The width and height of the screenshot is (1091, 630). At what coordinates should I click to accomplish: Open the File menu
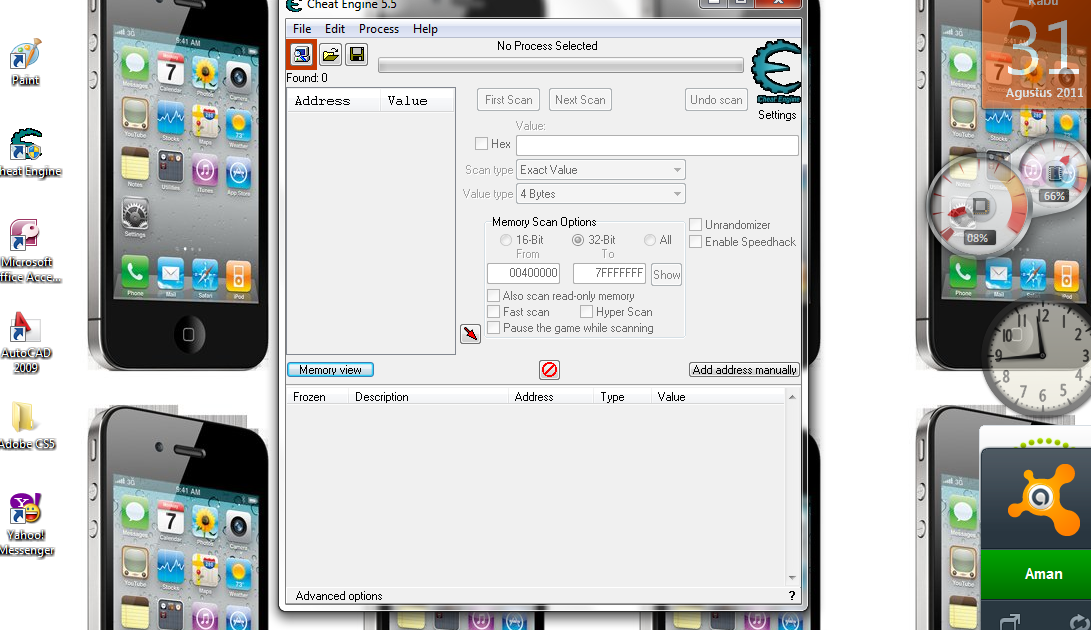click(x=302, y=29)
